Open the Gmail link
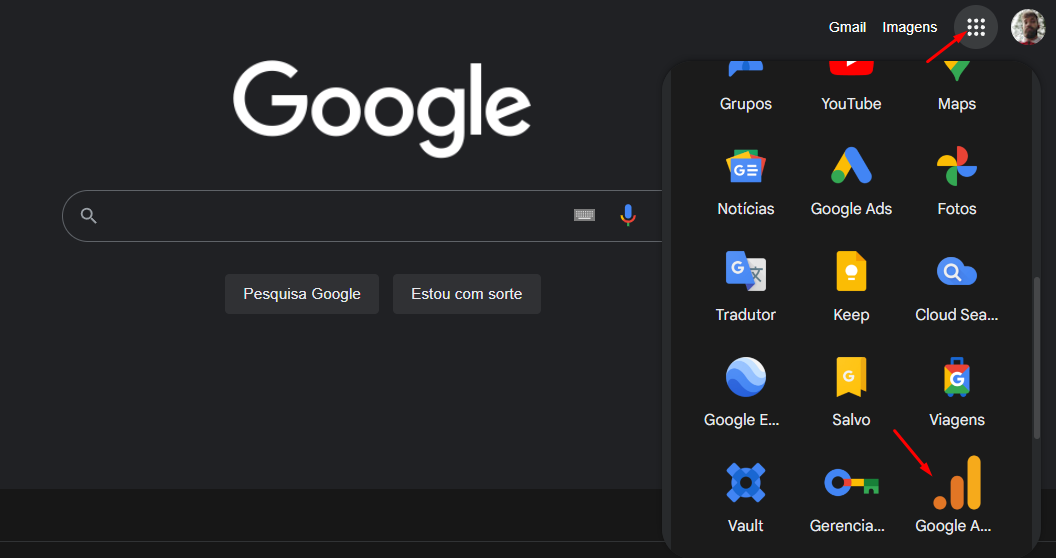This screenshot has width=1056, height=558. tap(847, 27)
